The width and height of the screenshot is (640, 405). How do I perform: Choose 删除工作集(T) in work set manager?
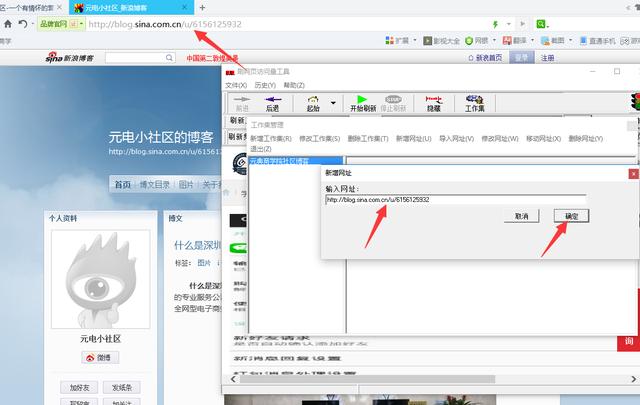368,139
